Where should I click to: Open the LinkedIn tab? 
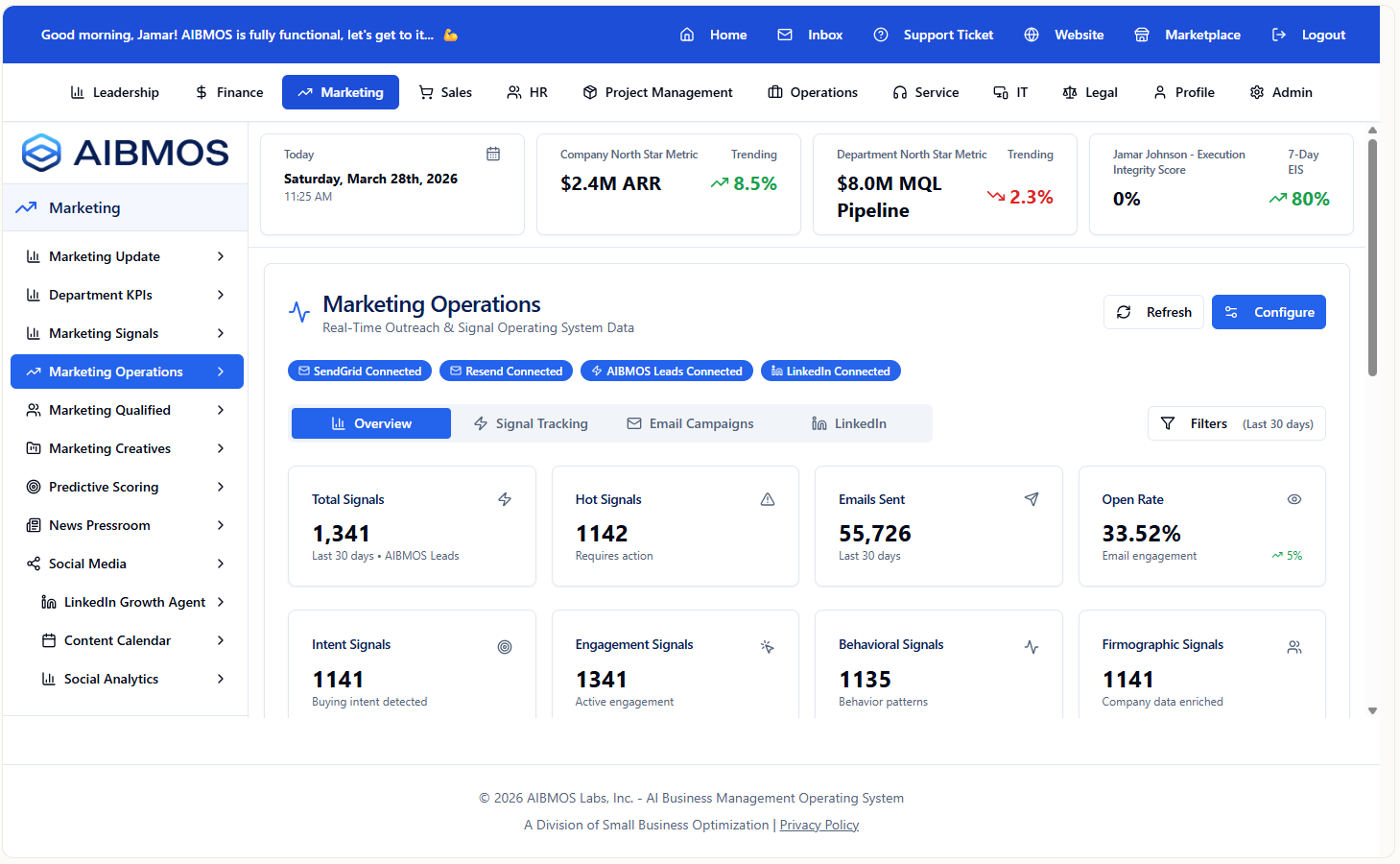pyautogui.click(x=849, y=423)
